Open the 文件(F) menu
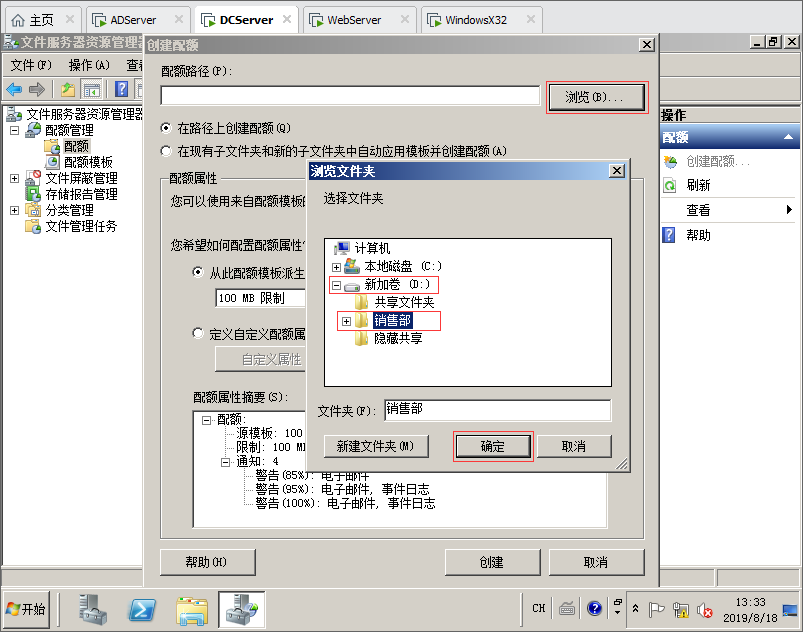 click(x=31, y=65)
